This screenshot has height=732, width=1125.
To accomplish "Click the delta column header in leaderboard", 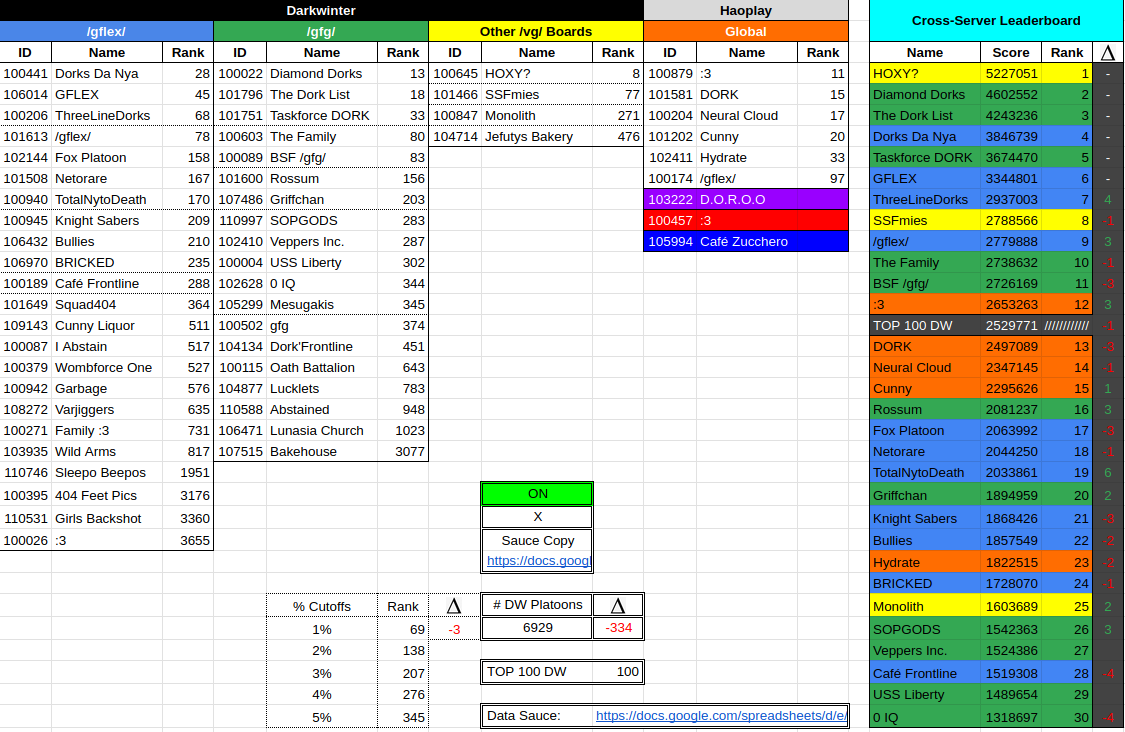I will click(x=1108, y=52).
